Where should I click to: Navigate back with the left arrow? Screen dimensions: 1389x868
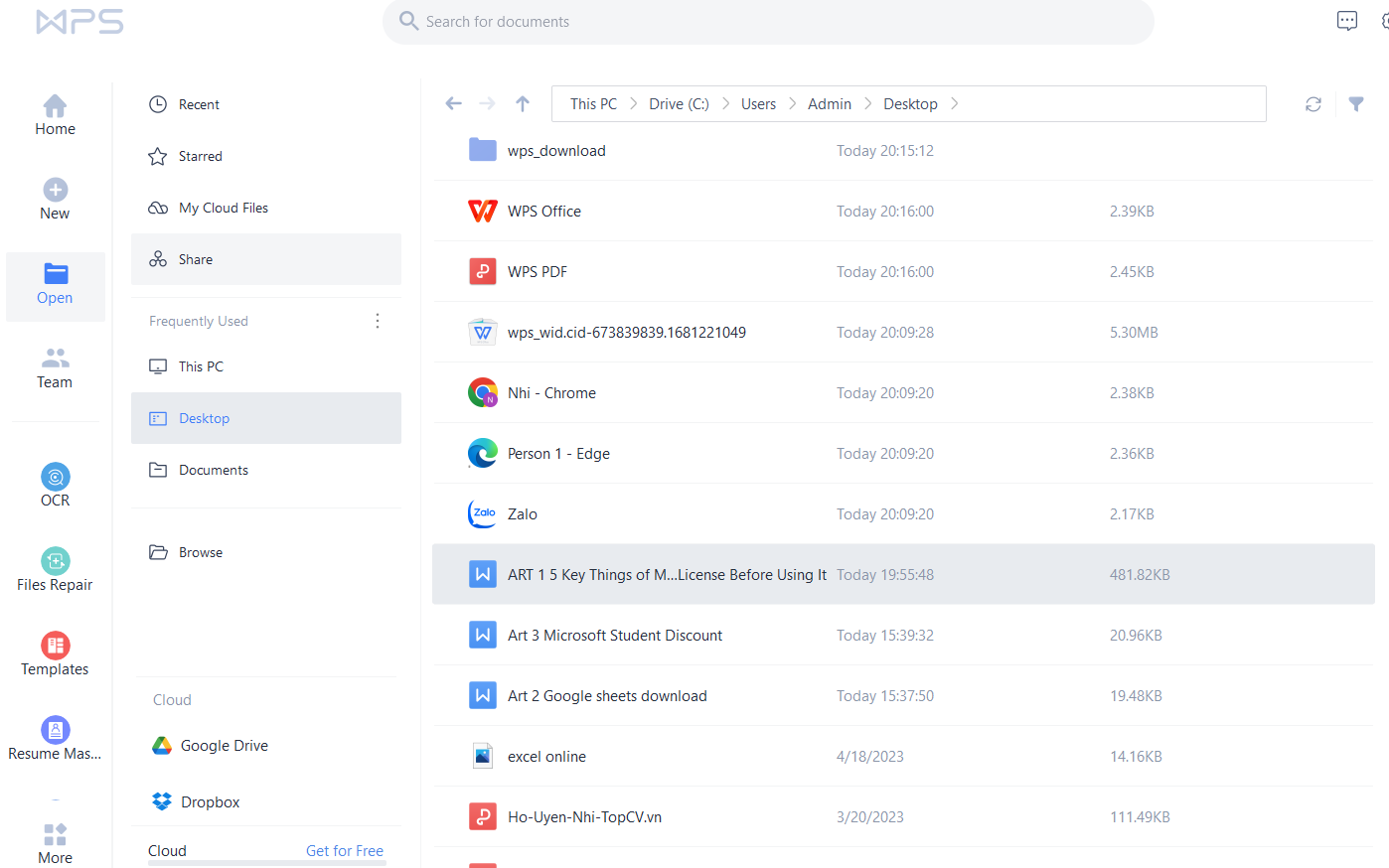(x=454, y=103)
